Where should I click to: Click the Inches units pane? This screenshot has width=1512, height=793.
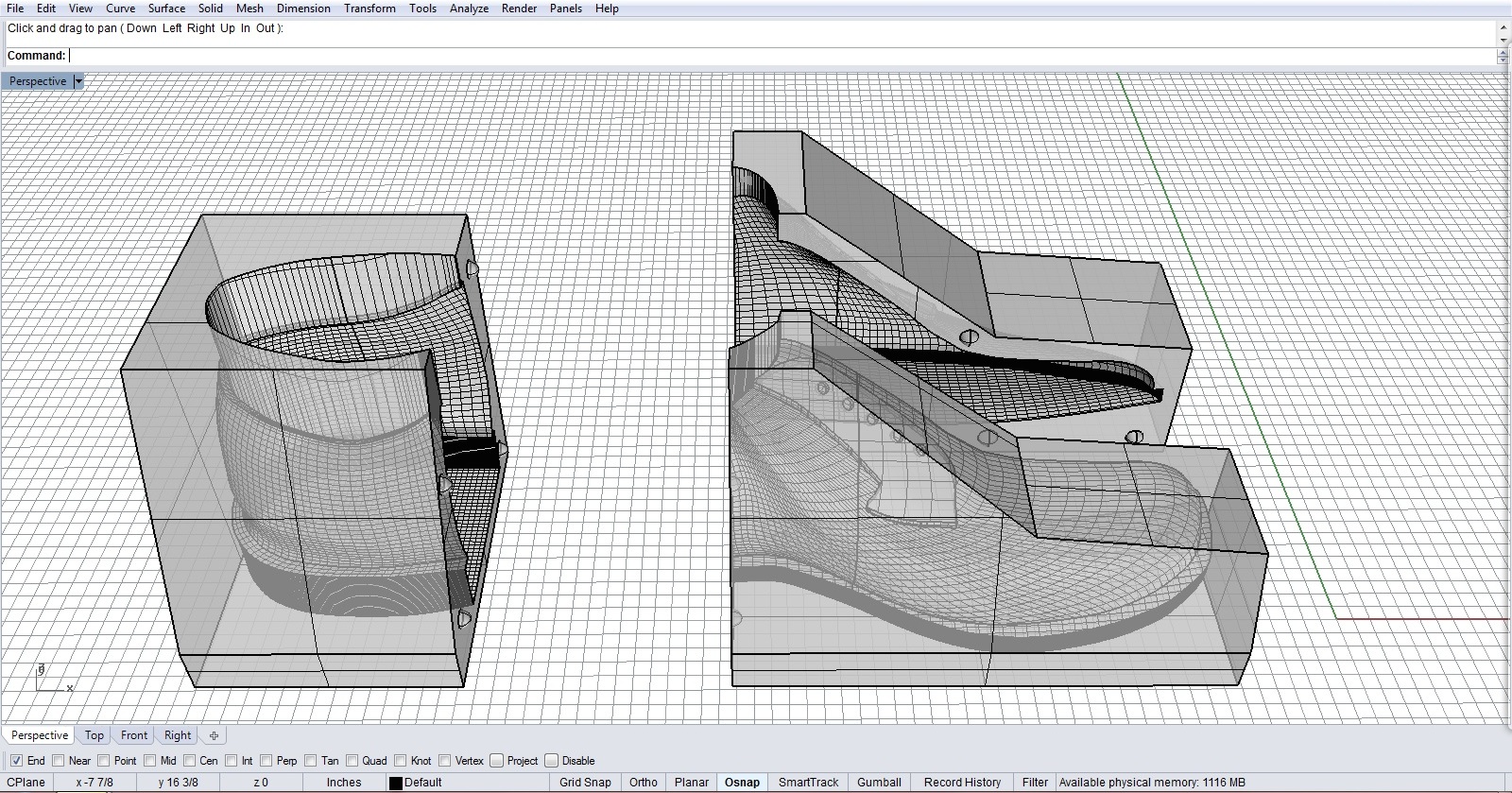(344, 783)
